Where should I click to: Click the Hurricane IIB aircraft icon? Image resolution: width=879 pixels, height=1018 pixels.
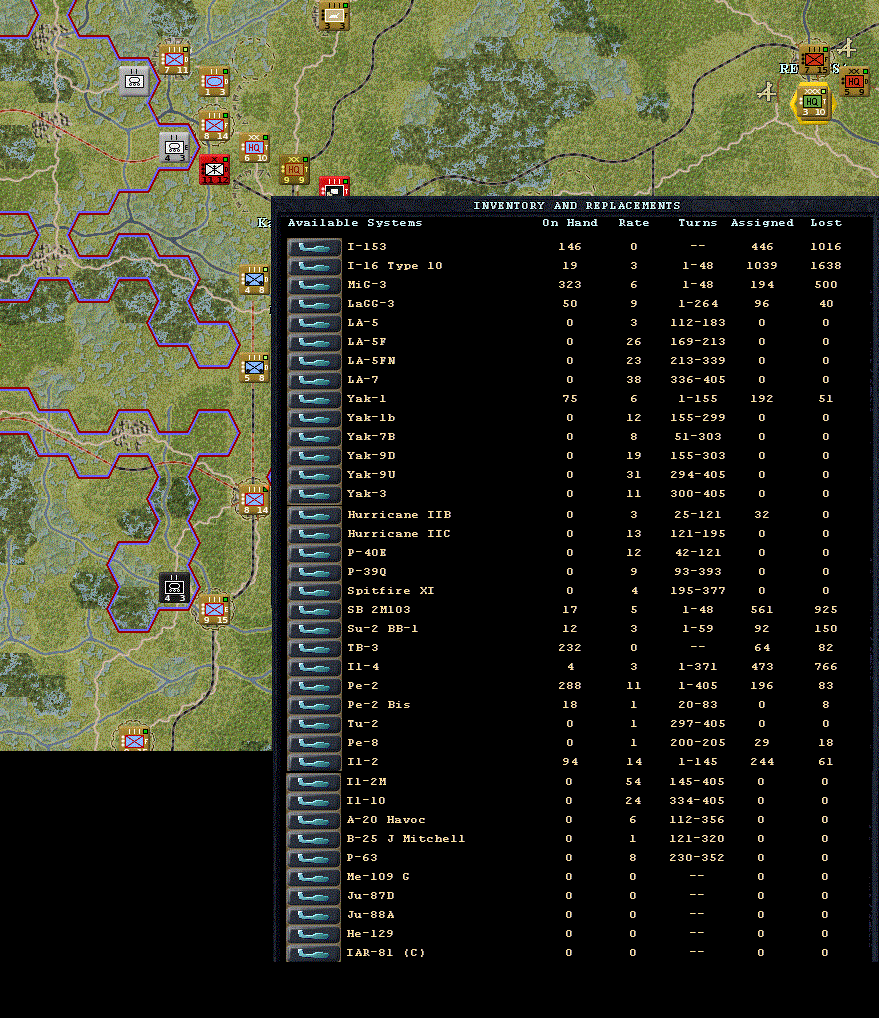[314, 515]
